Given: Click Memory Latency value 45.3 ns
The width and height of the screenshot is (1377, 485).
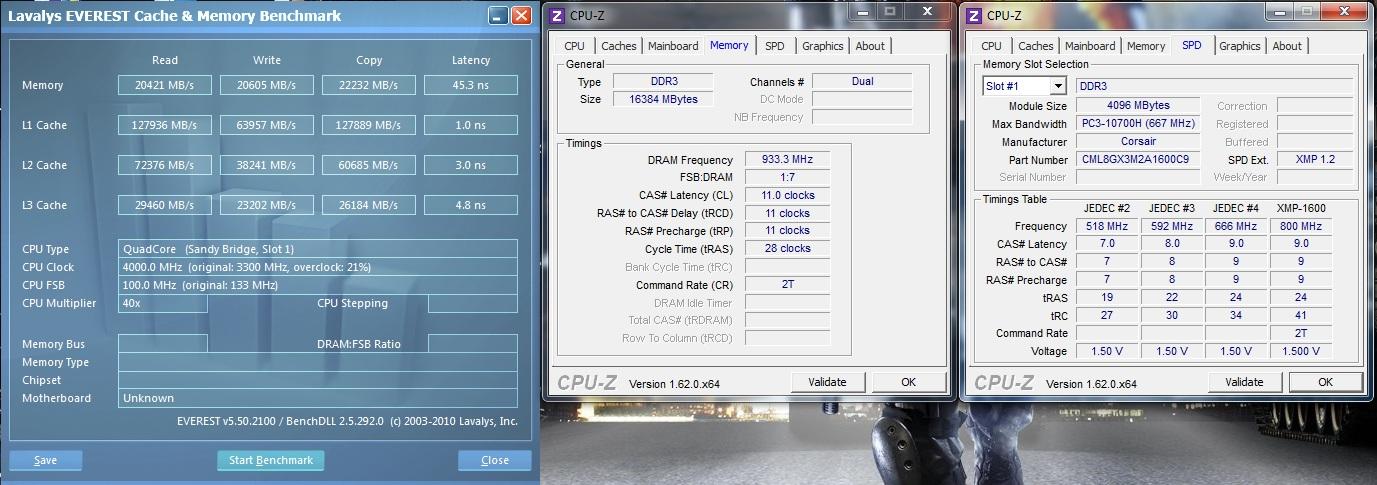Looking at the screenshot, I should tap(471, 85).
